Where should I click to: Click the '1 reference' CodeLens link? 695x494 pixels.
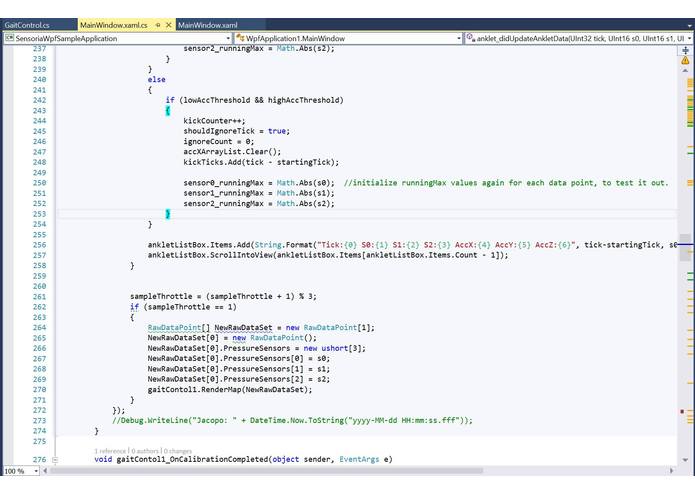110,451
